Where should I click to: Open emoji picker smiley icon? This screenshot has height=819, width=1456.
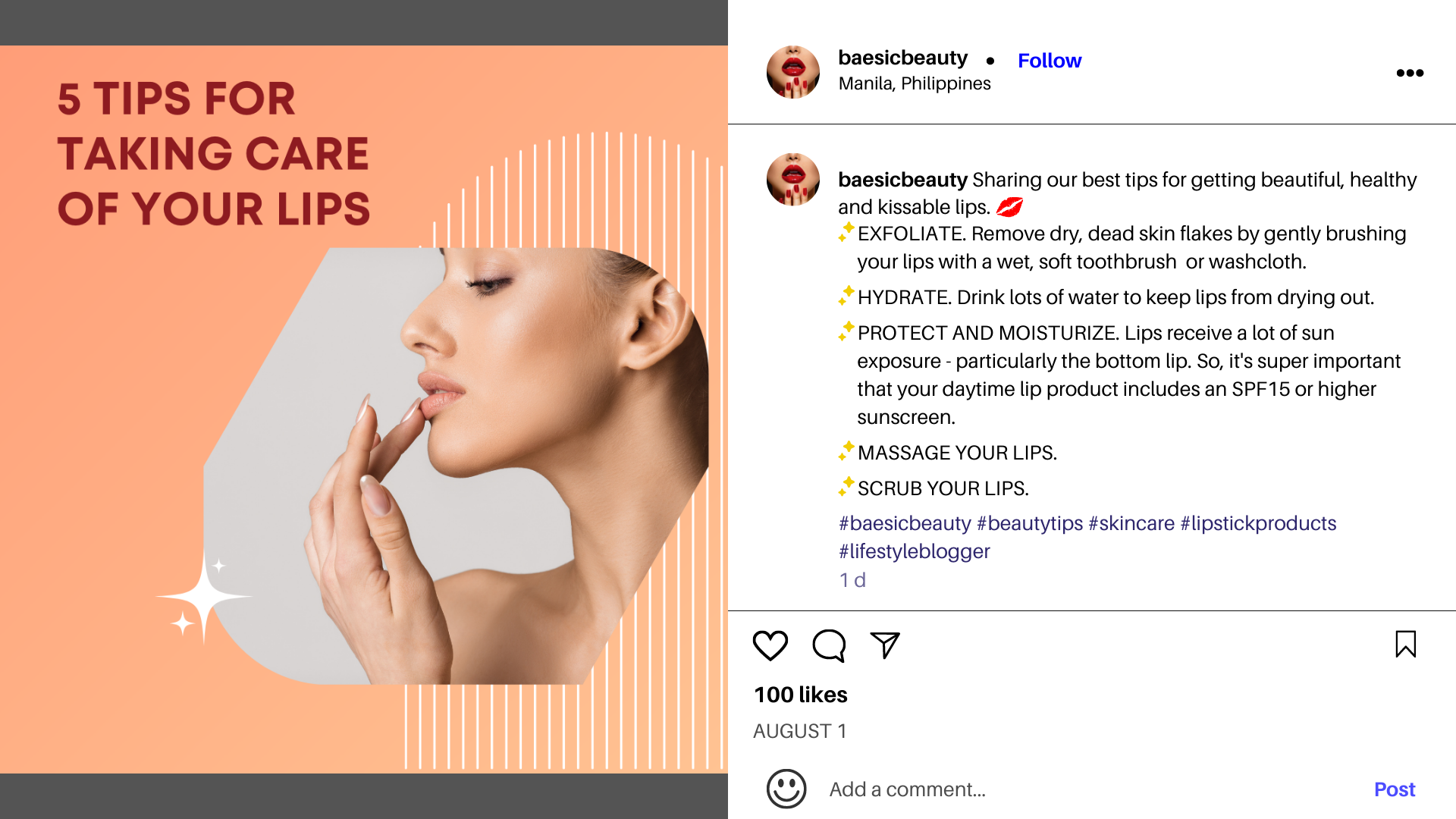coord(786,789)
